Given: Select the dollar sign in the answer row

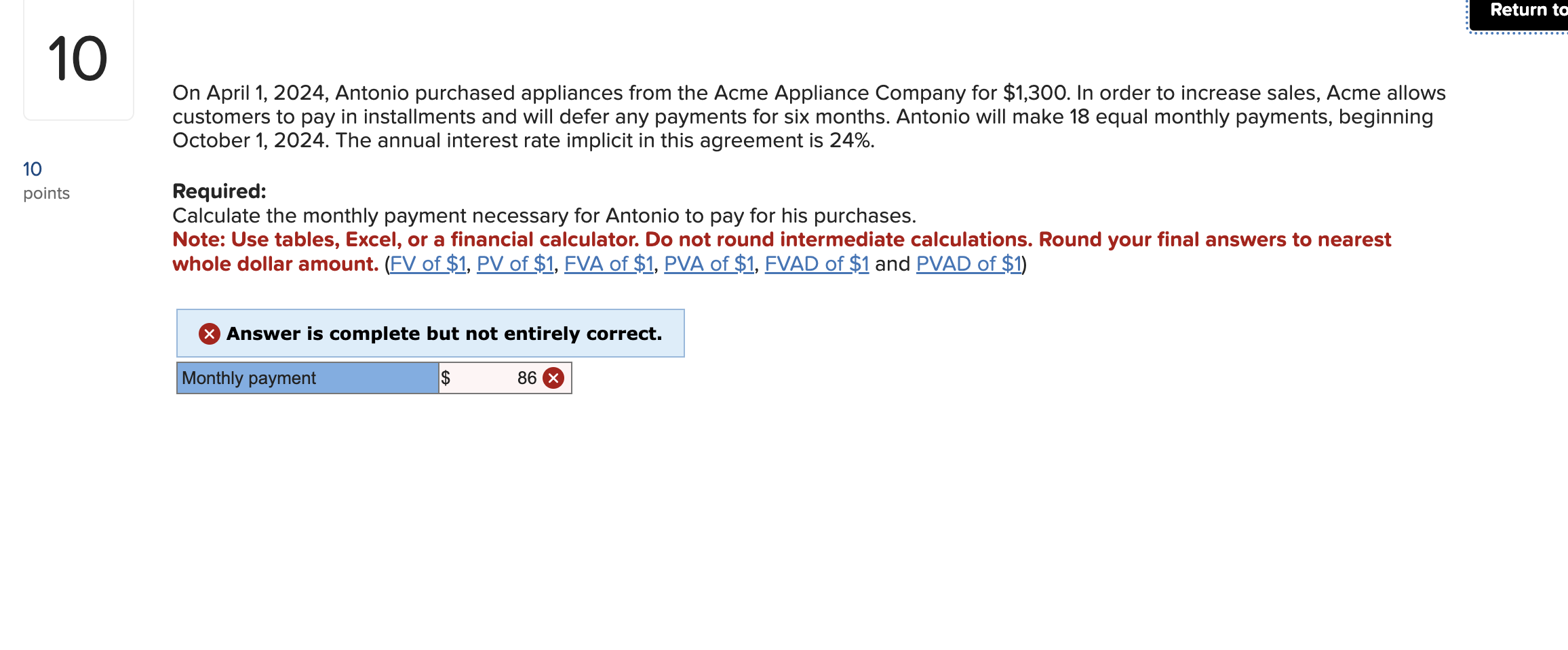Looking at the screenshot, I should (446, 378).
